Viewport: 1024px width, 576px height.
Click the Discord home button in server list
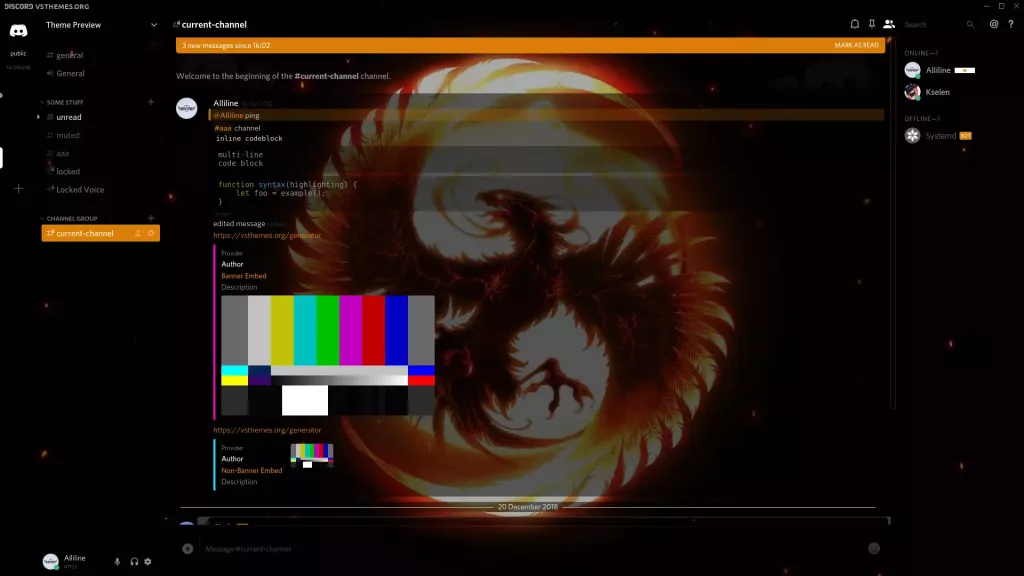tap(17, 31)
